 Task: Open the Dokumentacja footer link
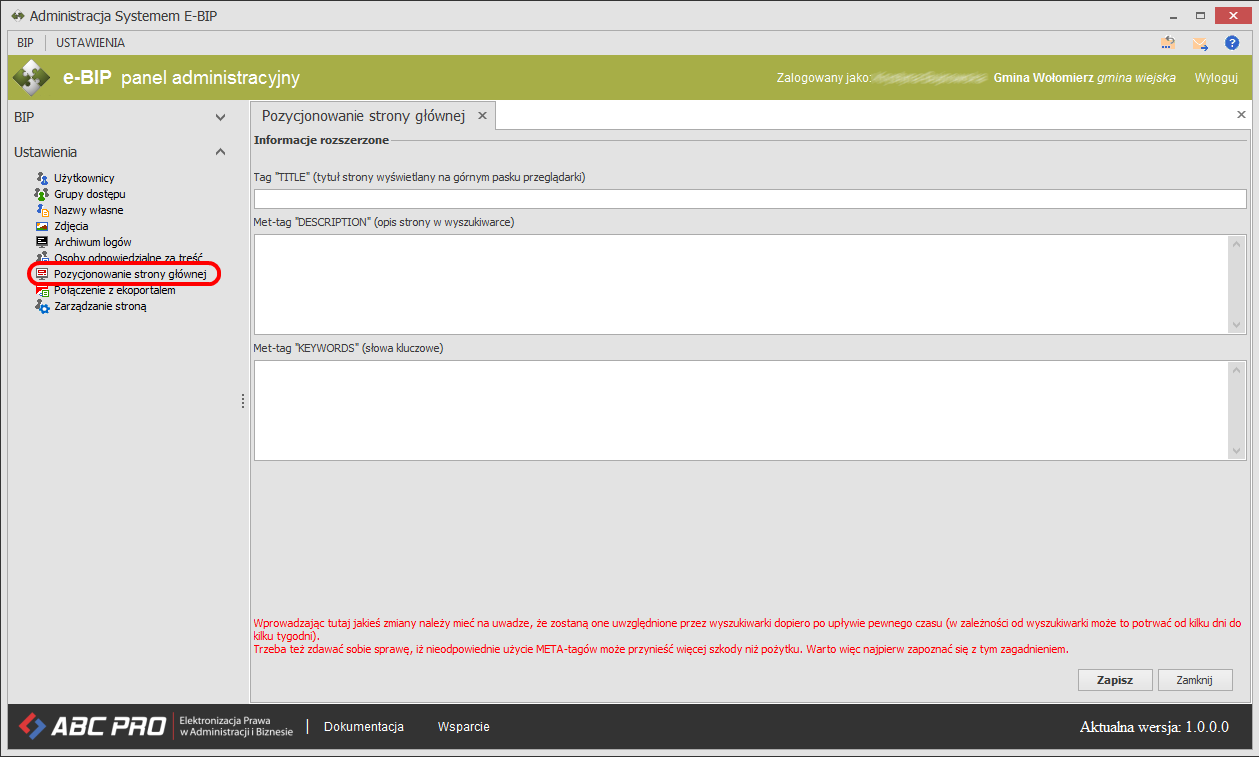pos(364,727)
